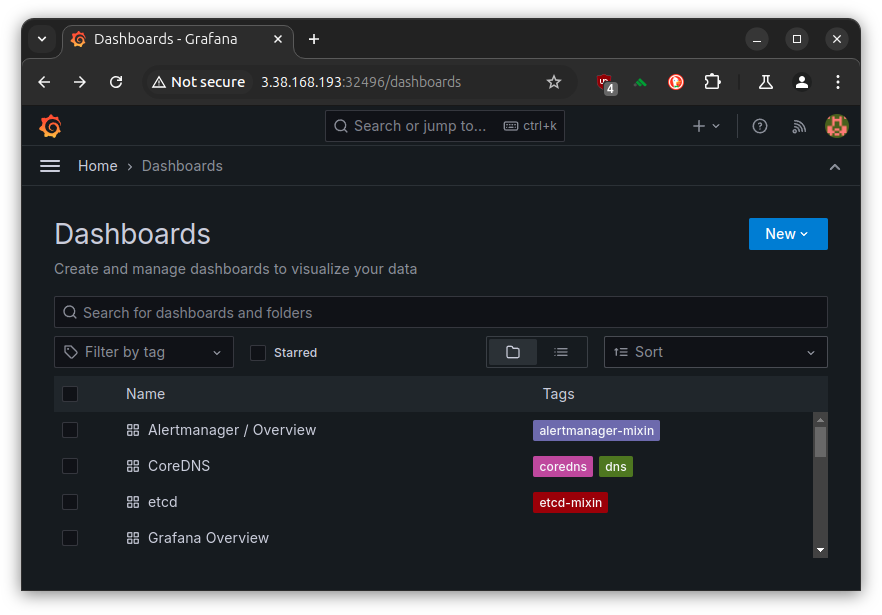Open the hamburger navigation menu
This screenshot has width=882, height=615.
(50, 166)
